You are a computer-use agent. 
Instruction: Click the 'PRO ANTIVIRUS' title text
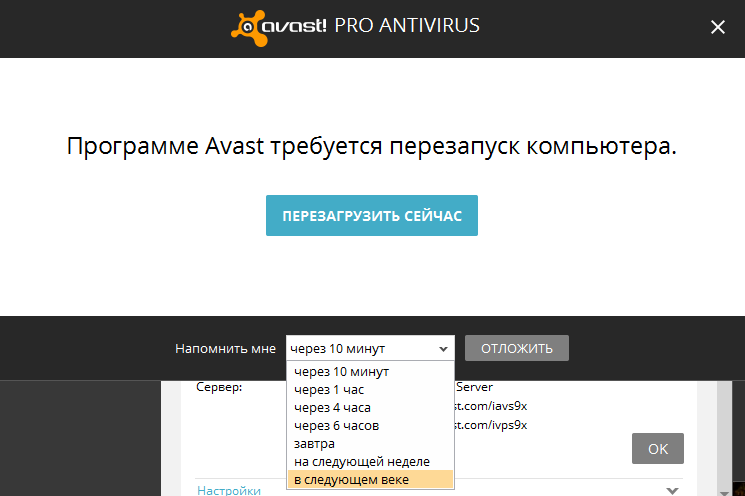click(x=407, y=26)
